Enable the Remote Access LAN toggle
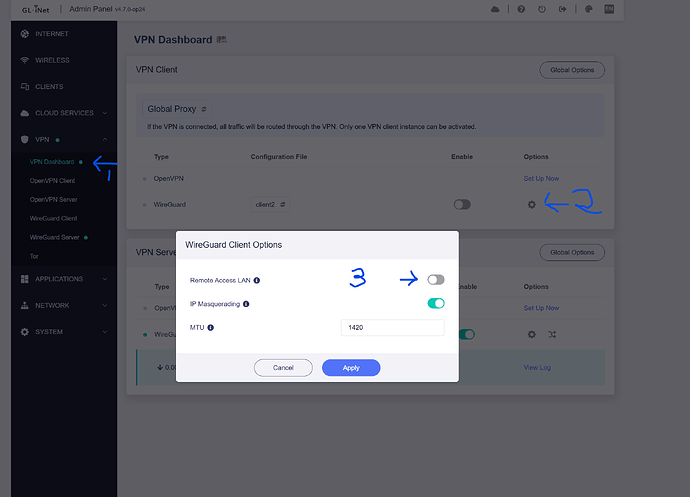This screenshot has height=497, width=690. click(435, 280)
